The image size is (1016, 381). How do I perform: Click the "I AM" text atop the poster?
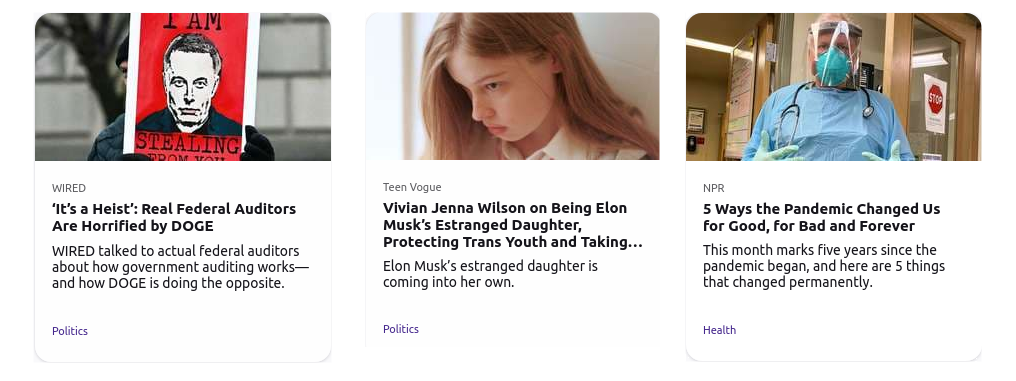click(x=192, y=21)
